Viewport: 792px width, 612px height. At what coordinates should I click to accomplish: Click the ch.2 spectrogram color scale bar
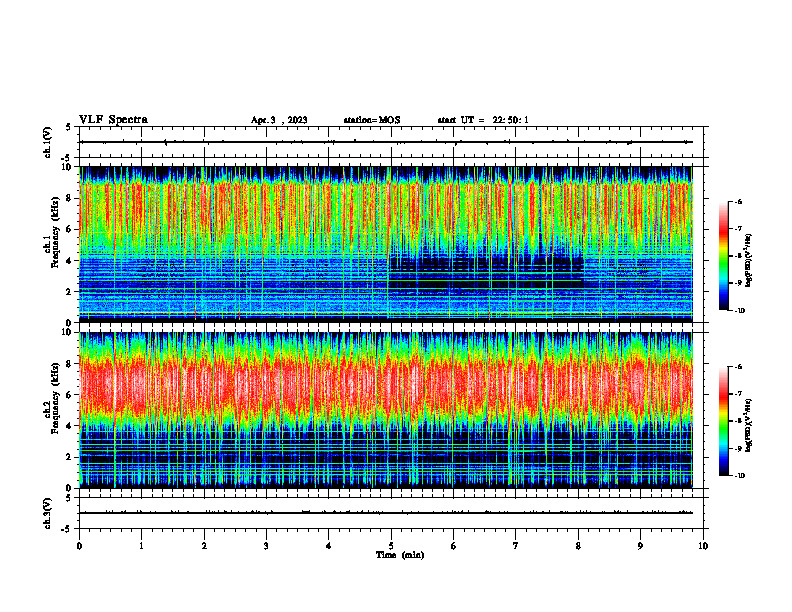pos(723,421)
